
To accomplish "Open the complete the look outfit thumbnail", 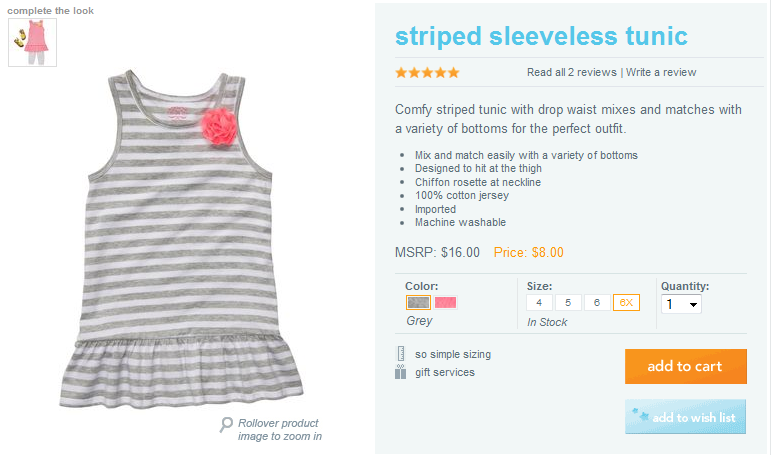I will point(32,43).
